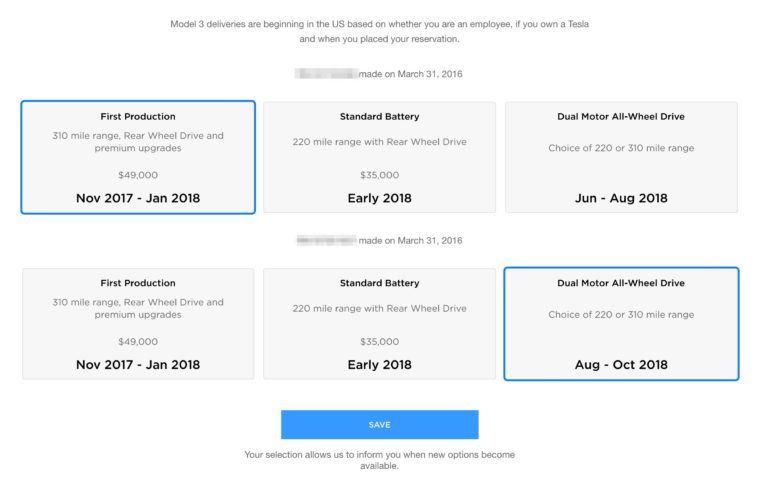Choose Standard Battery option in top row

[380, 157]
